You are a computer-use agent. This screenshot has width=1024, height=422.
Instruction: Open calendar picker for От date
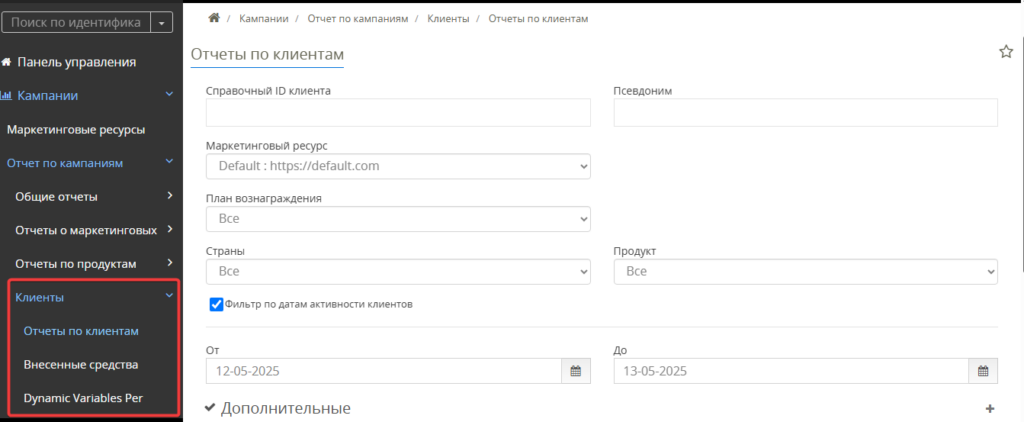(x=576, y=371)
